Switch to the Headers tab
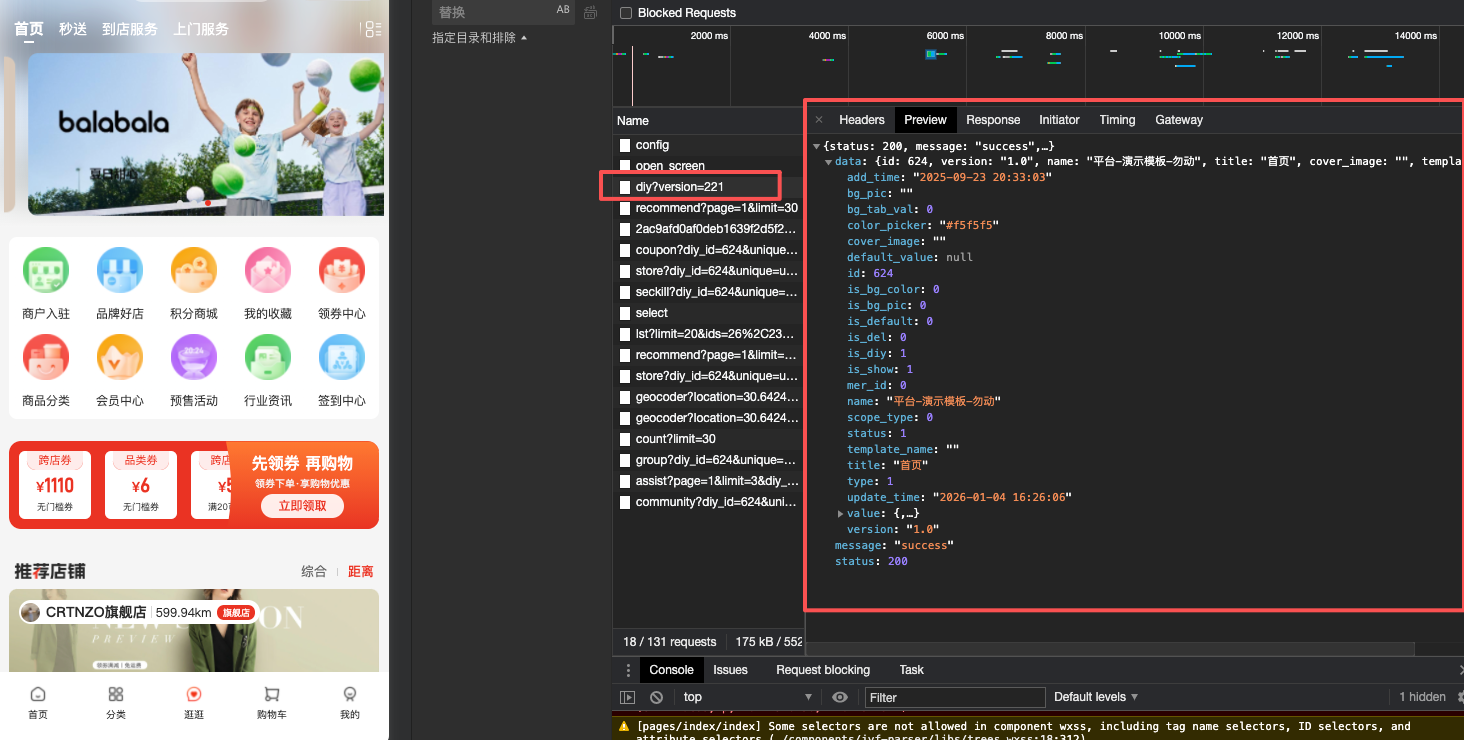Image resolution: width=1464 pixels, height=740 pixels. tap(861, 120)
